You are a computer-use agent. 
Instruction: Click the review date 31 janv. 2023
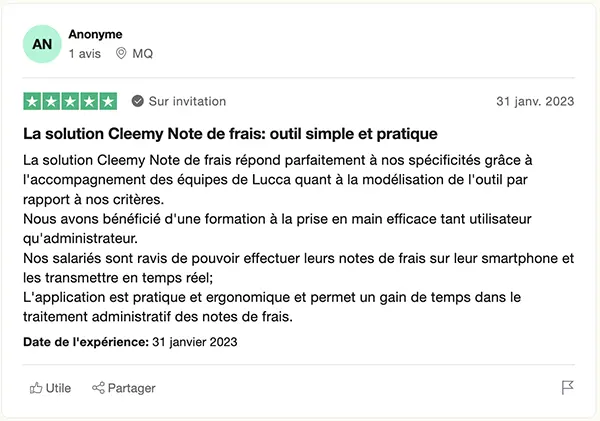[536, 102]
